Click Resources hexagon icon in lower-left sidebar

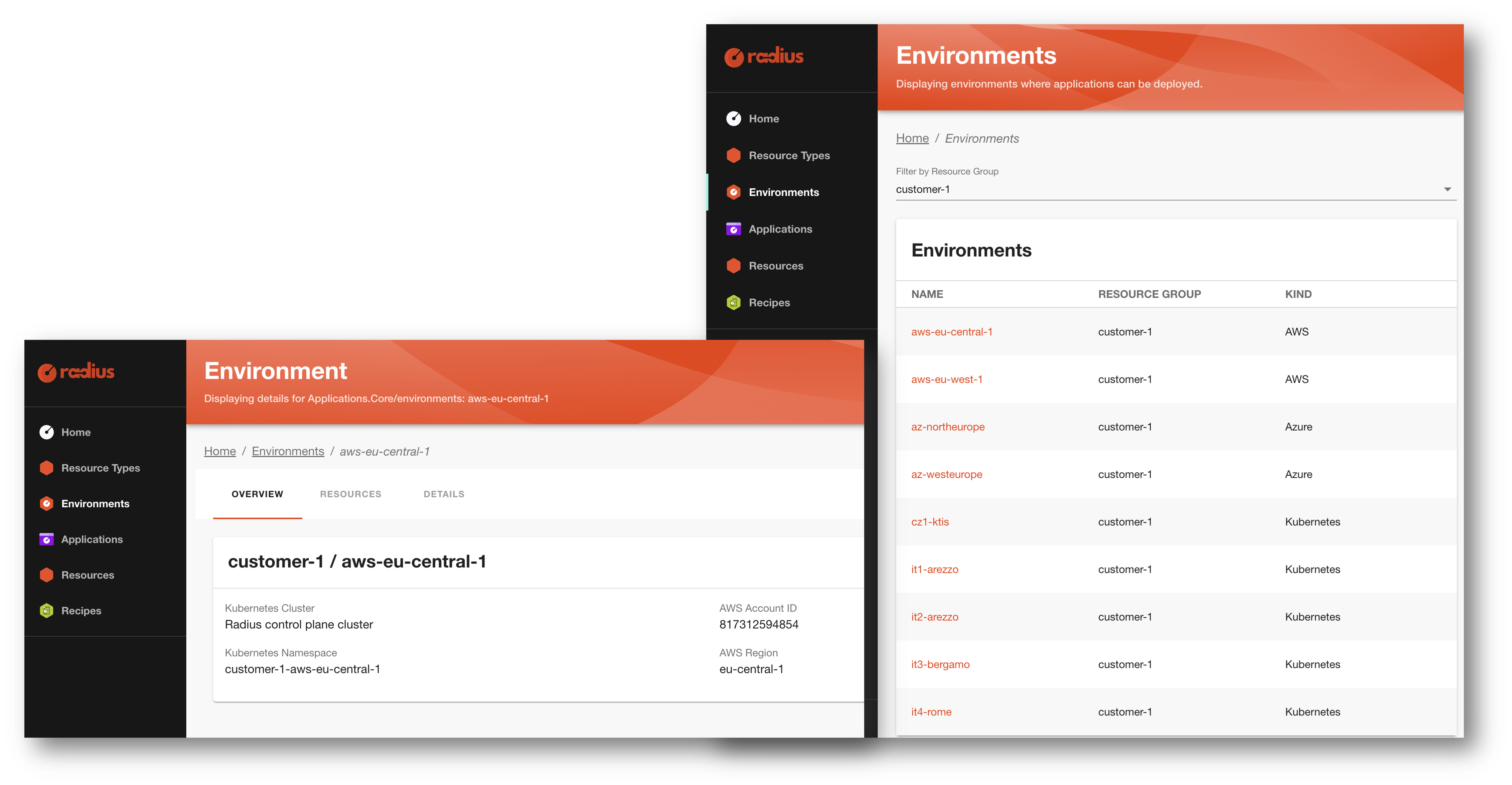point(46,575)
